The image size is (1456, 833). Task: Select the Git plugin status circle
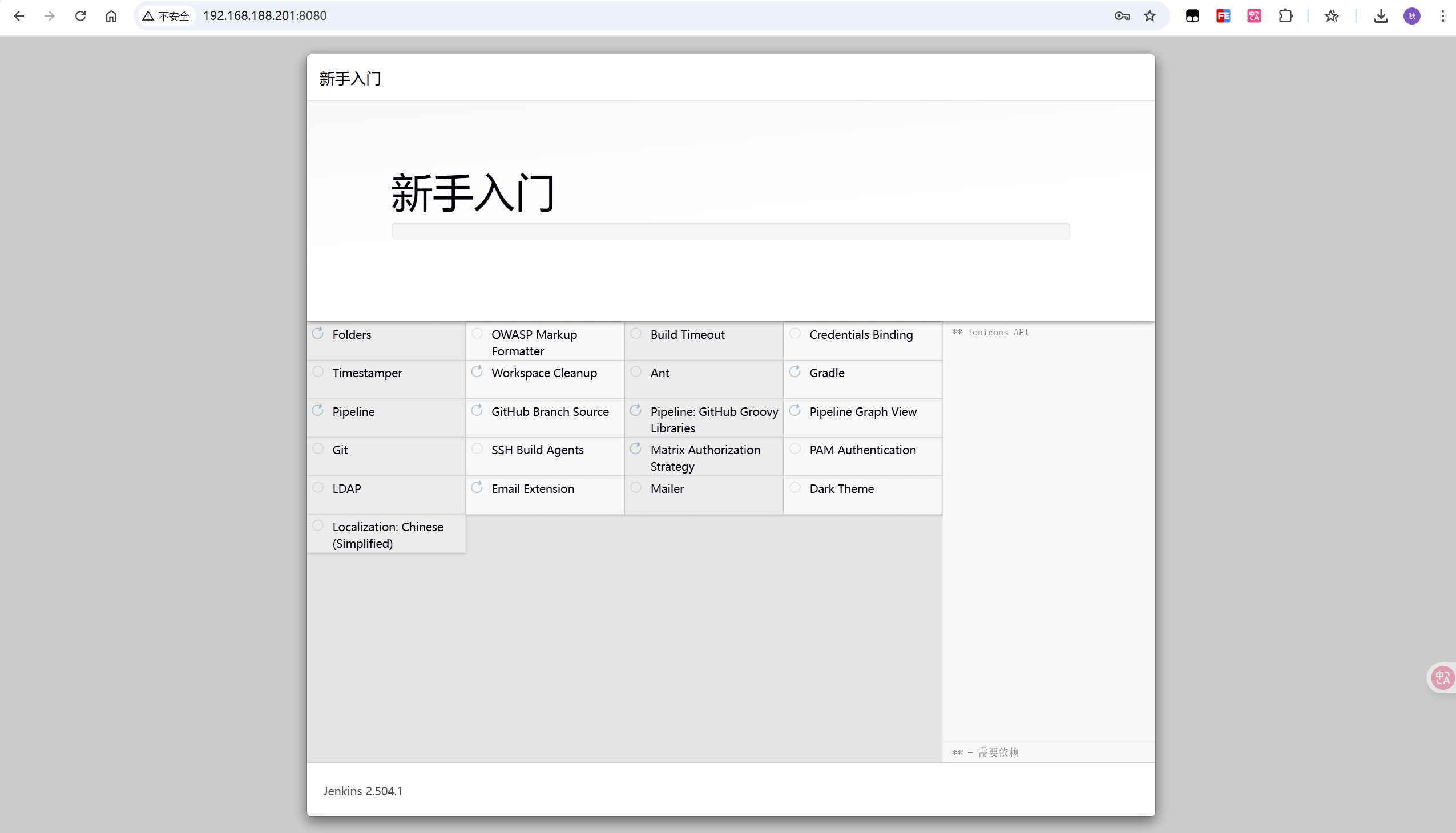click(318, 448)
